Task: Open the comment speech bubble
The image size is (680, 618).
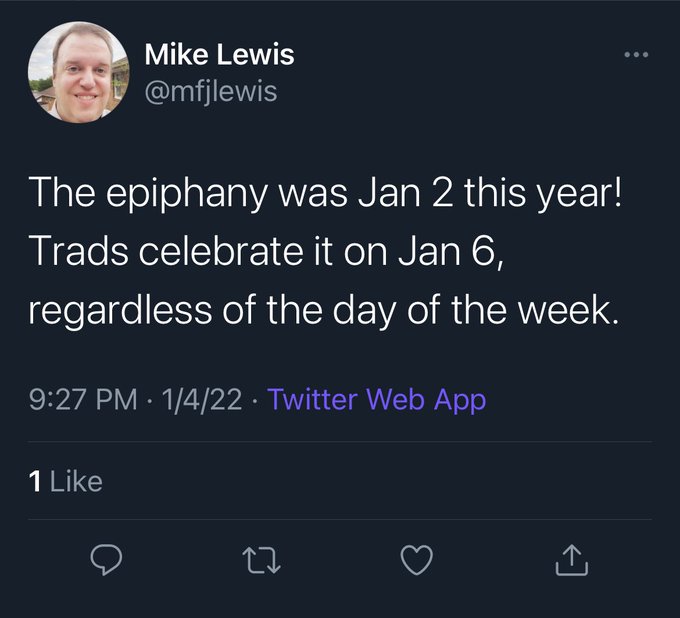Action: click(x=106, y=559)
